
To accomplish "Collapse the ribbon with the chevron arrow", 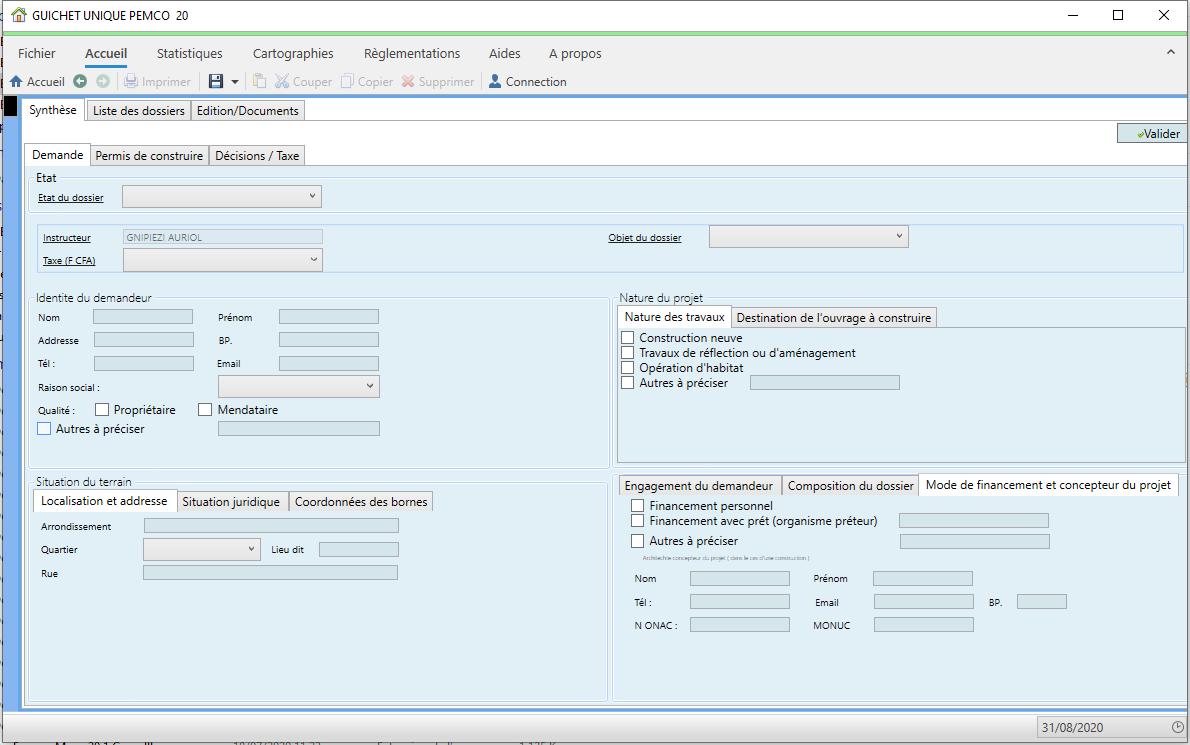I will 1170,52.
